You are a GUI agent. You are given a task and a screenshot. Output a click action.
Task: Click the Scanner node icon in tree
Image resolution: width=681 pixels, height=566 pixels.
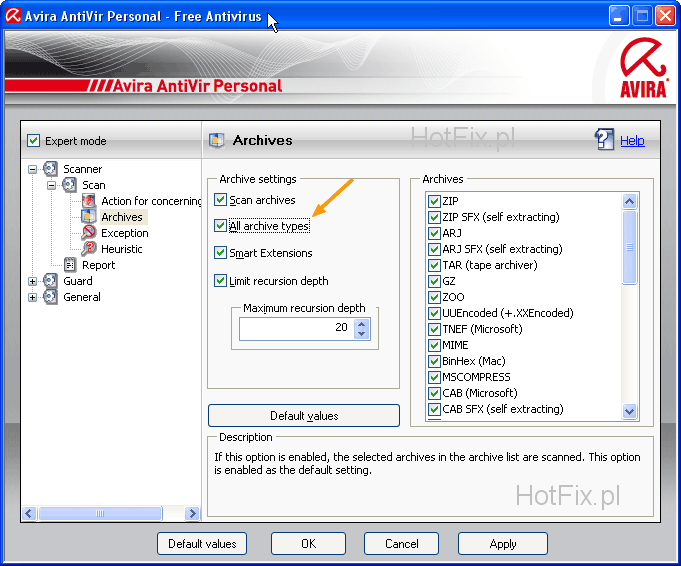[x=50, y=169]
